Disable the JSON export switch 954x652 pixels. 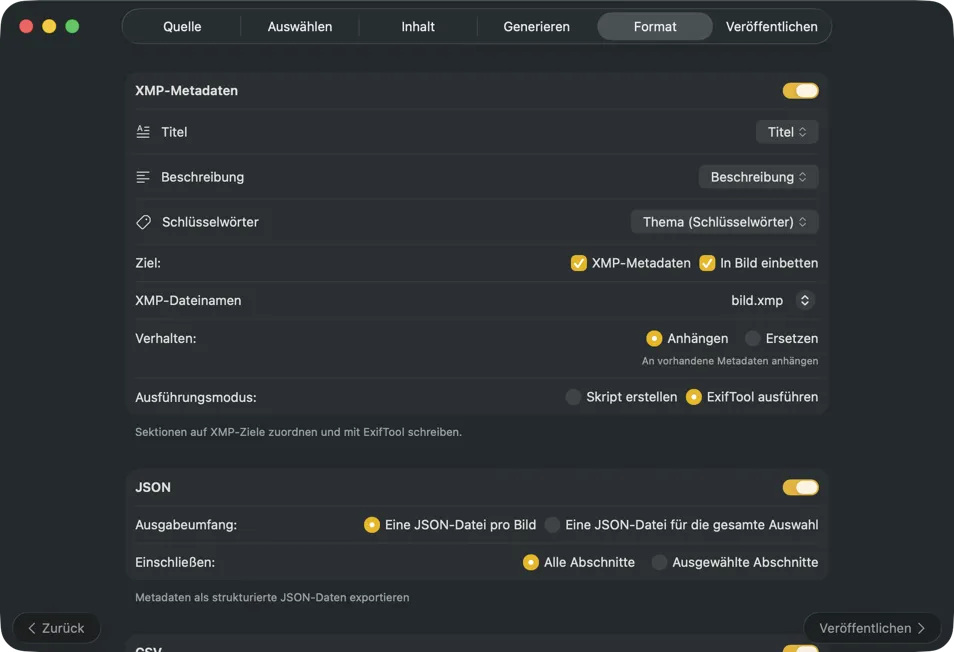pos(800,488)
